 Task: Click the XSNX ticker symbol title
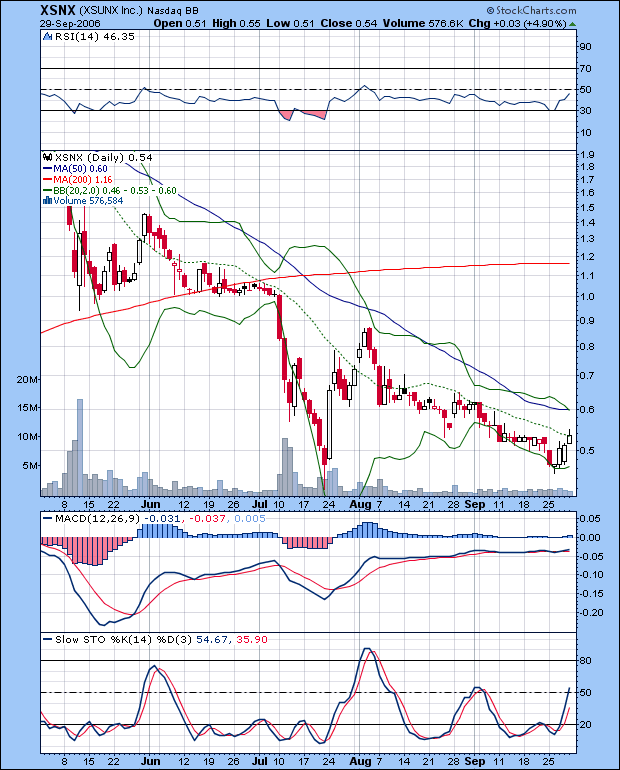(23, 8)
